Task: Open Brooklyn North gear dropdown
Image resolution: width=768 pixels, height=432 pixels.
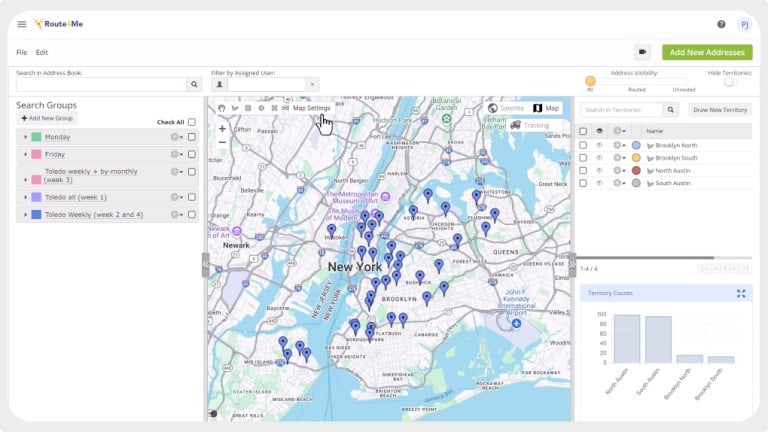Action: [619, 145]
